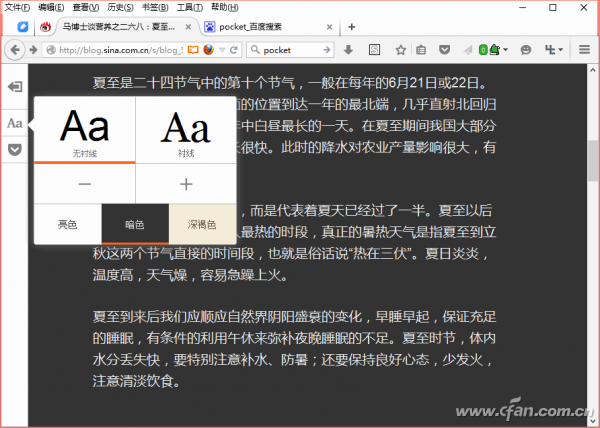The image size is (600, 428).
Task: Expand dropdown beside green bell icon
Action: click(505, 50)
